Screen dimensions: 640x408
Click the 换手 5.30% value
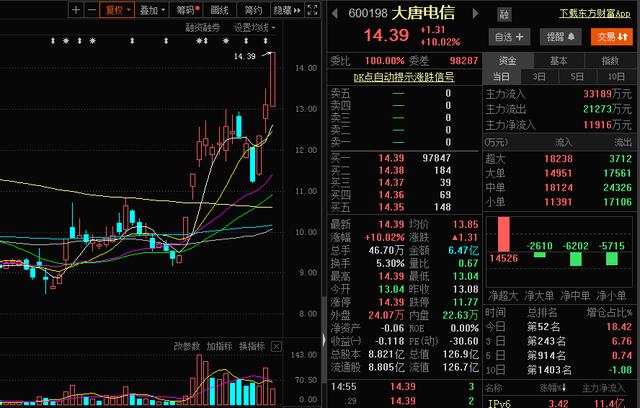tap(390, 263)
